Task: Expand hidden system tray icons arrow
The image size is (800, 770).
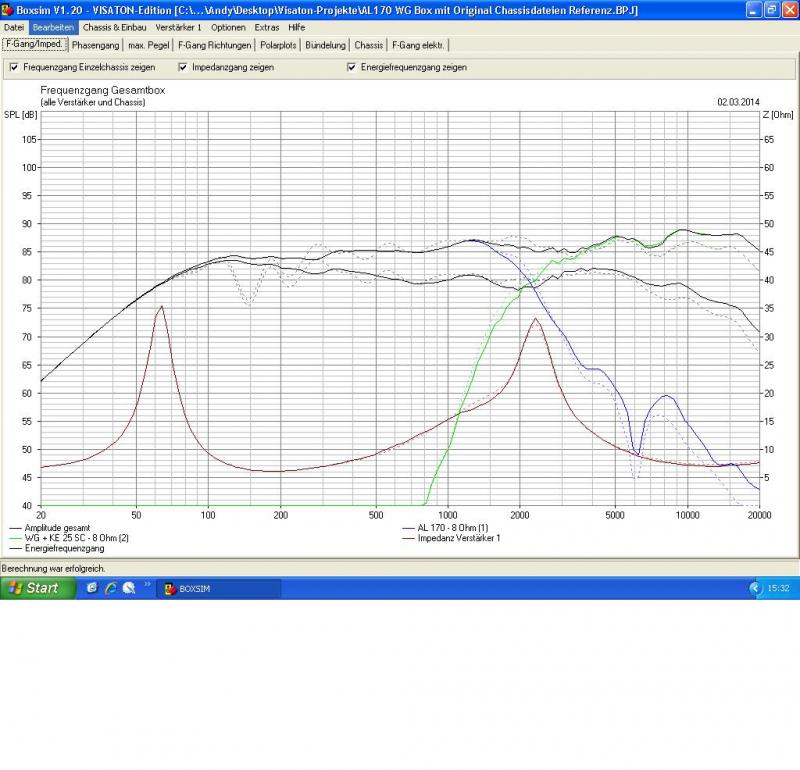Action: 754,588
